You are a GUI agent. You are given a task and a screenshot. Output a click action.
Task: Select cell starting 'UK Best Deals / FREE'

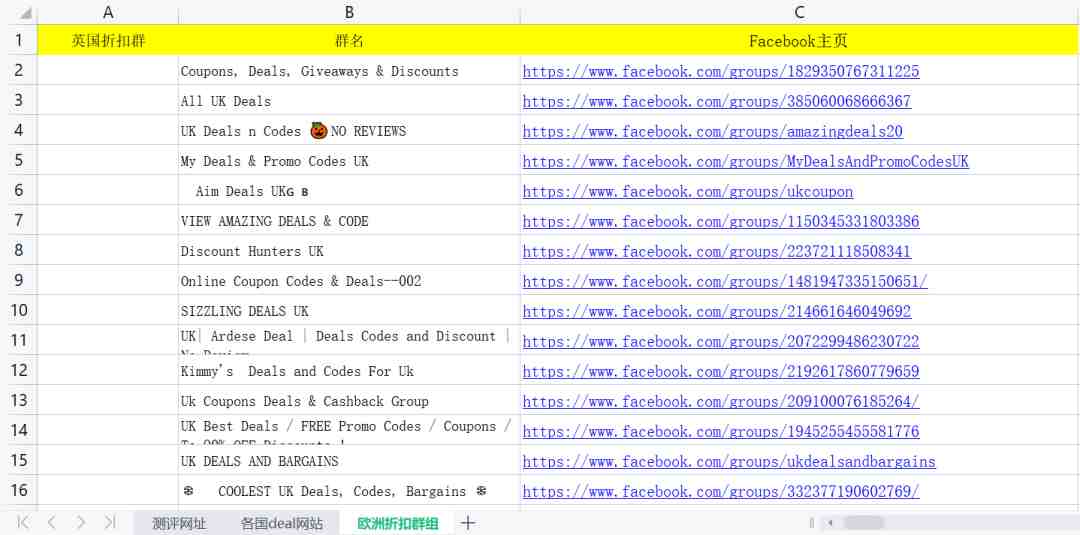click(349, 431)
